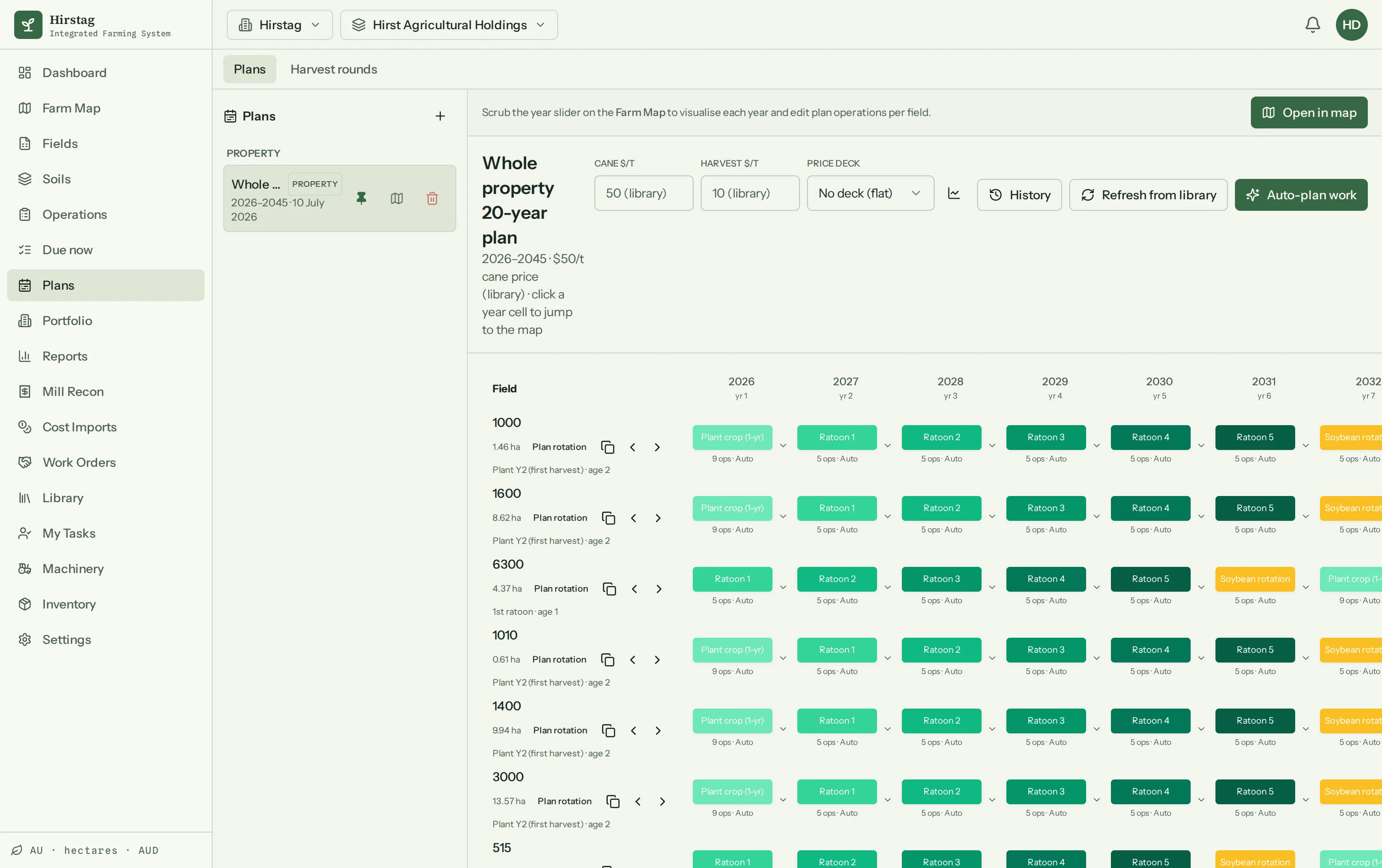Click the Auto-plan work button
The height and width of the screenshot is (868, 1382).
click(1301, 195)
